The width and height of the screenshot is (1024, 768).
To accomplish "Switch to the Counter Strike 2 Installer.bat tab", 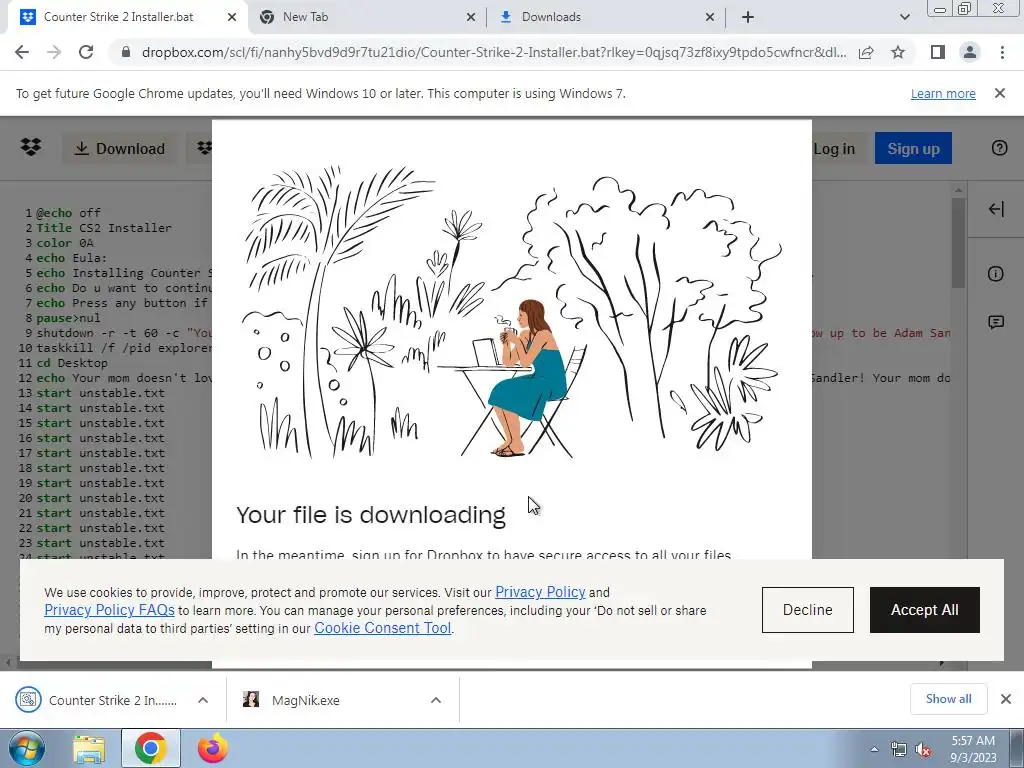I will (118, 17).
